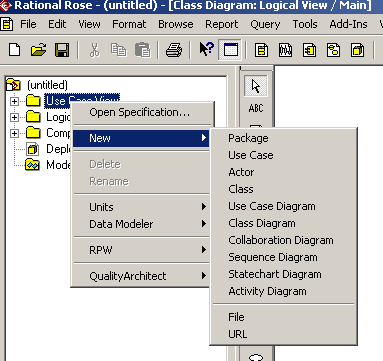Select the ABC text box tool

256,108
